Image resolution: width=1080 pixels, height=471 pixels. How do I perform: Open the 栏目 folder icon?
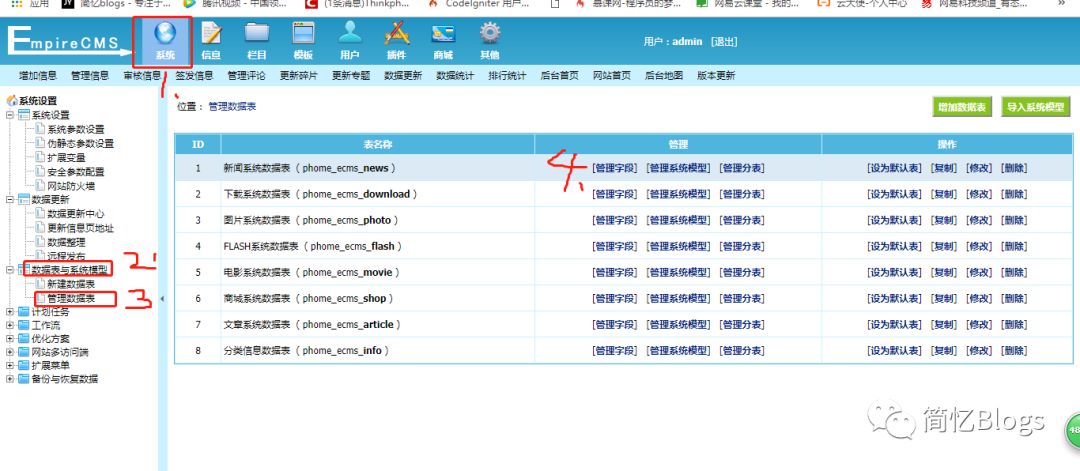click(x=257, y=38)
